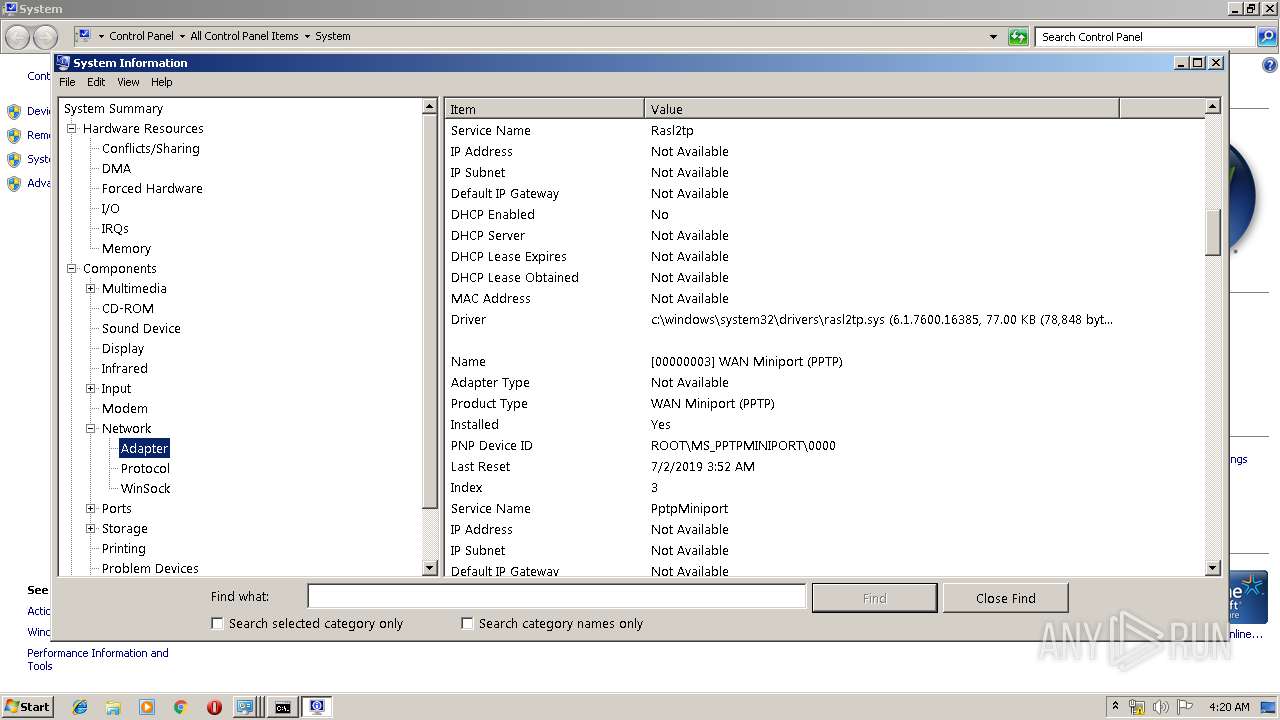The width and height of the screenshot is (1280, 720).
Task: Select System Summary in tree
Action: [x=113, y=108]
